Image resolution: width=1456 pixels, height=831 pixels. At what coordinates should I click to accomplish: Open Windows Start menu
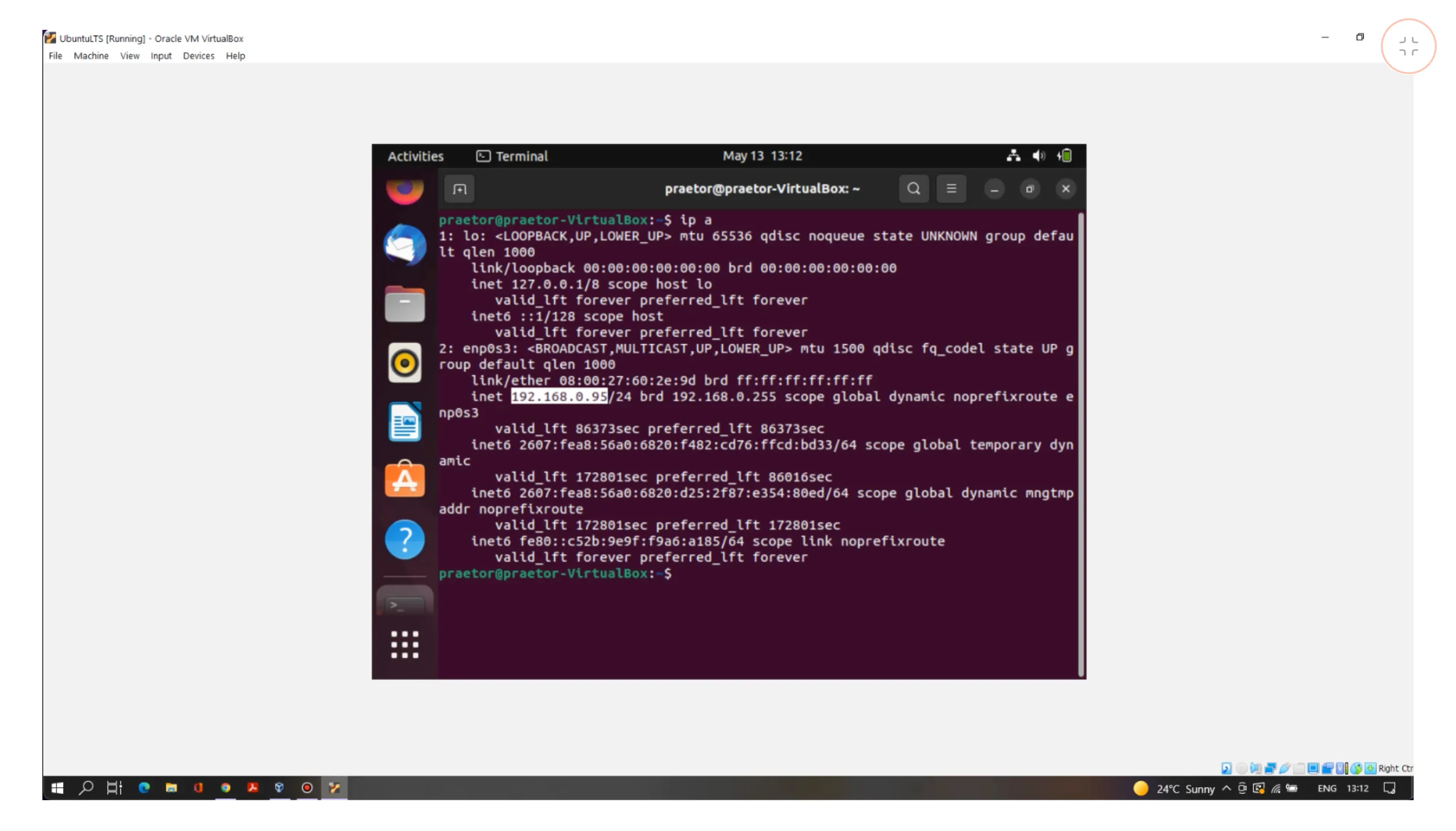[57, 788]
